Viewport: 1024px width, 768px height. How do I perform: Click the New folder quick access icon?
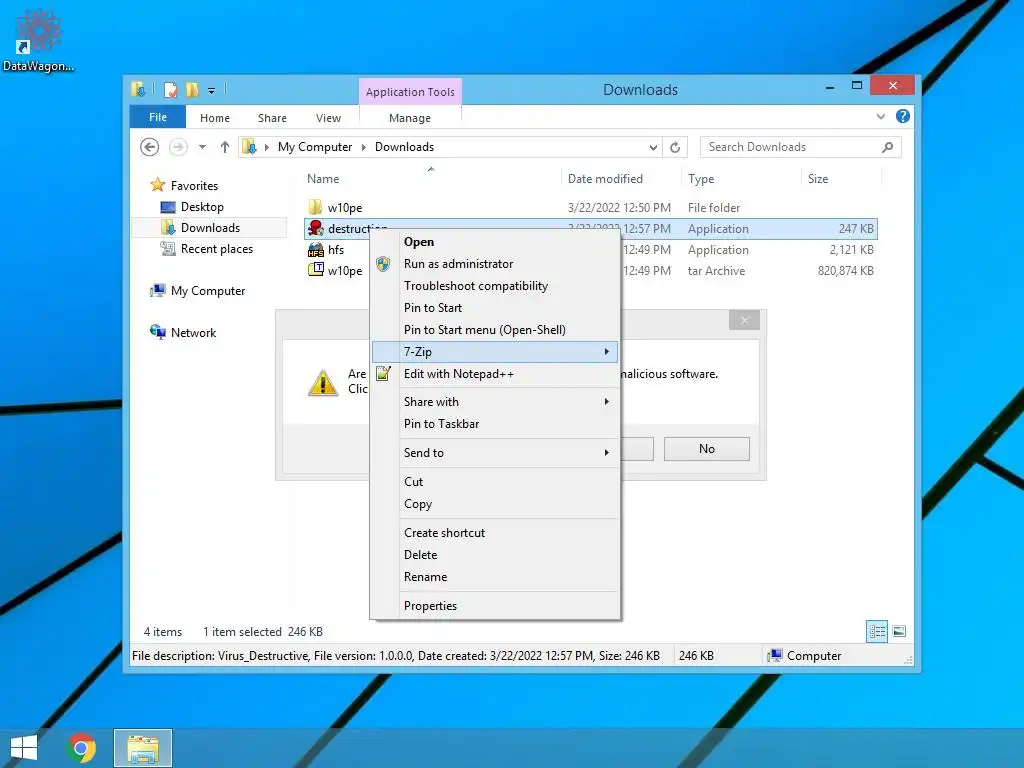(x=192, y=90)
